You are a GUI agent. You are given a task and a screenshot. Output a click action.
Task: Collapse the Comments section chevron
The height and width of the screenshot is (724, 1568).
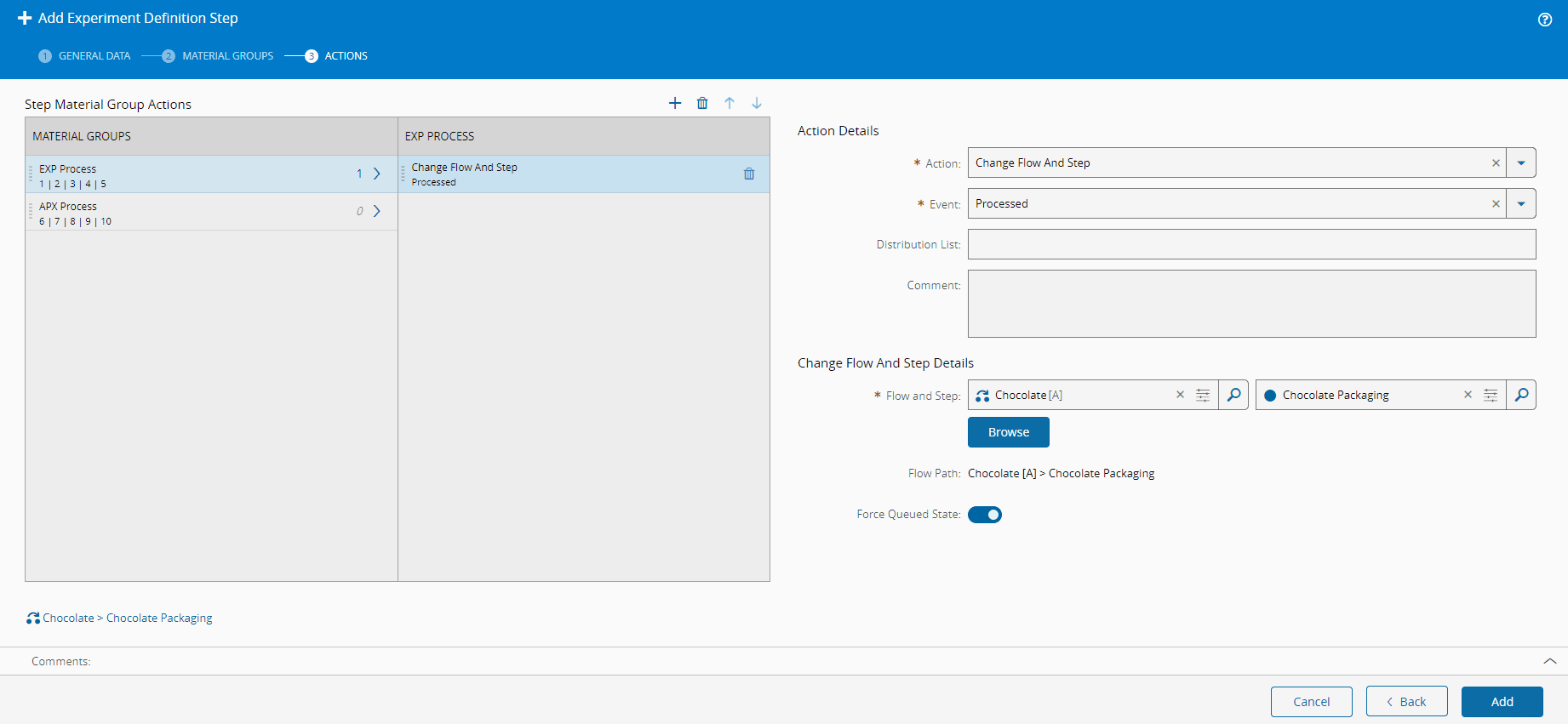(1549, 661)
